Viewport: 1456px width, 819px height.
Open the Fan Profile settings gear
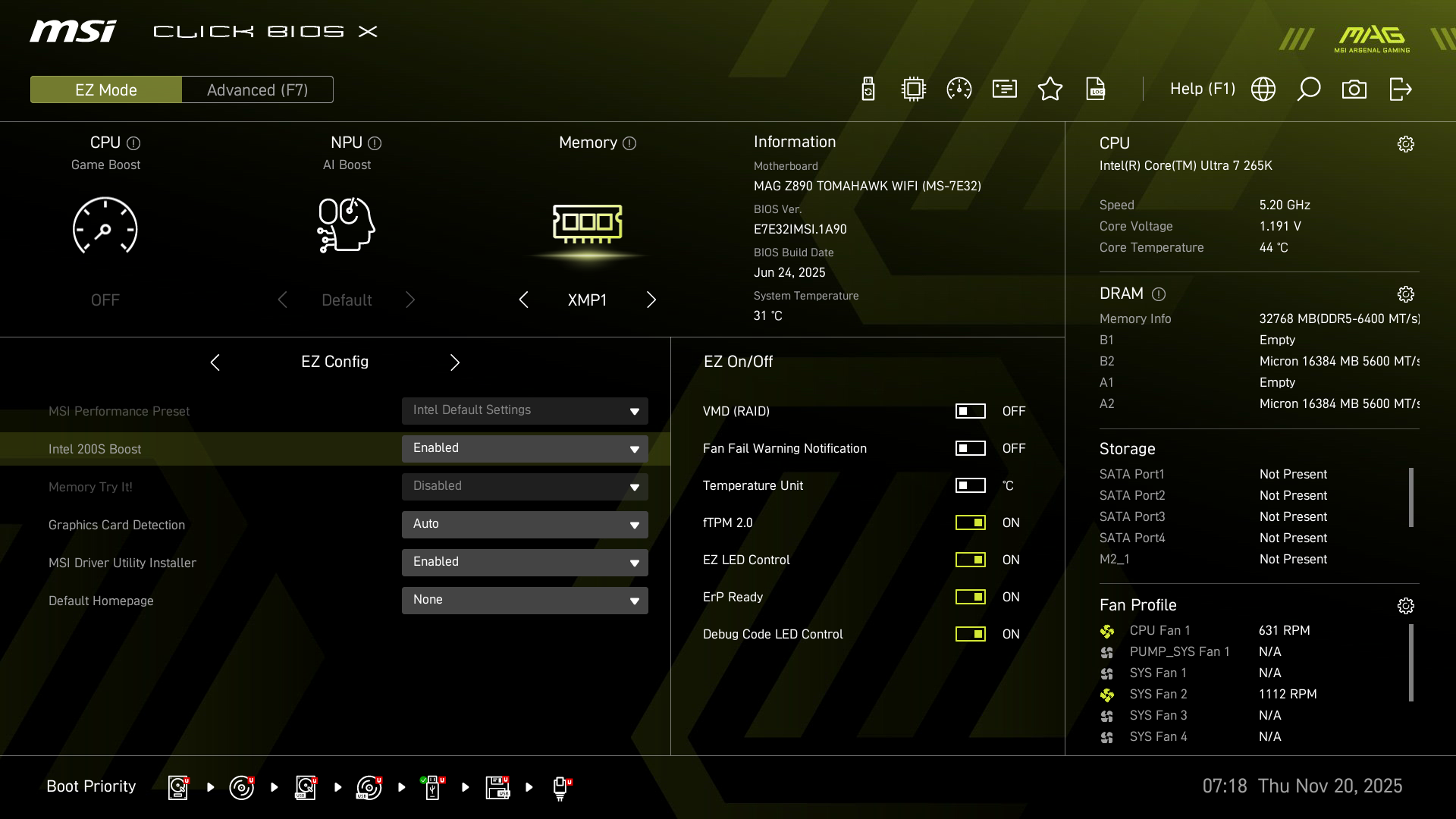pos(1407,605)
